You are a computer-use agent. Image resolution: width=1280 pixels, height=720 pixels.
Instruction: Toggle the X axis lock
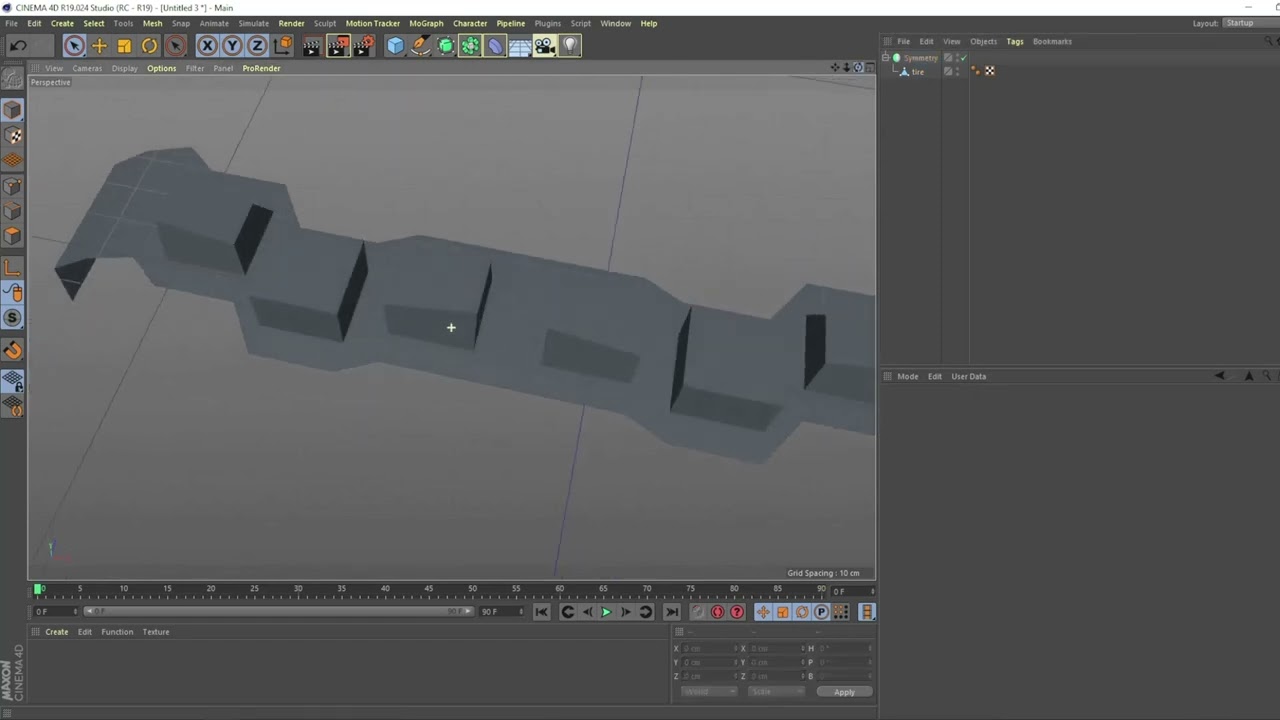(x=207, y=46)
